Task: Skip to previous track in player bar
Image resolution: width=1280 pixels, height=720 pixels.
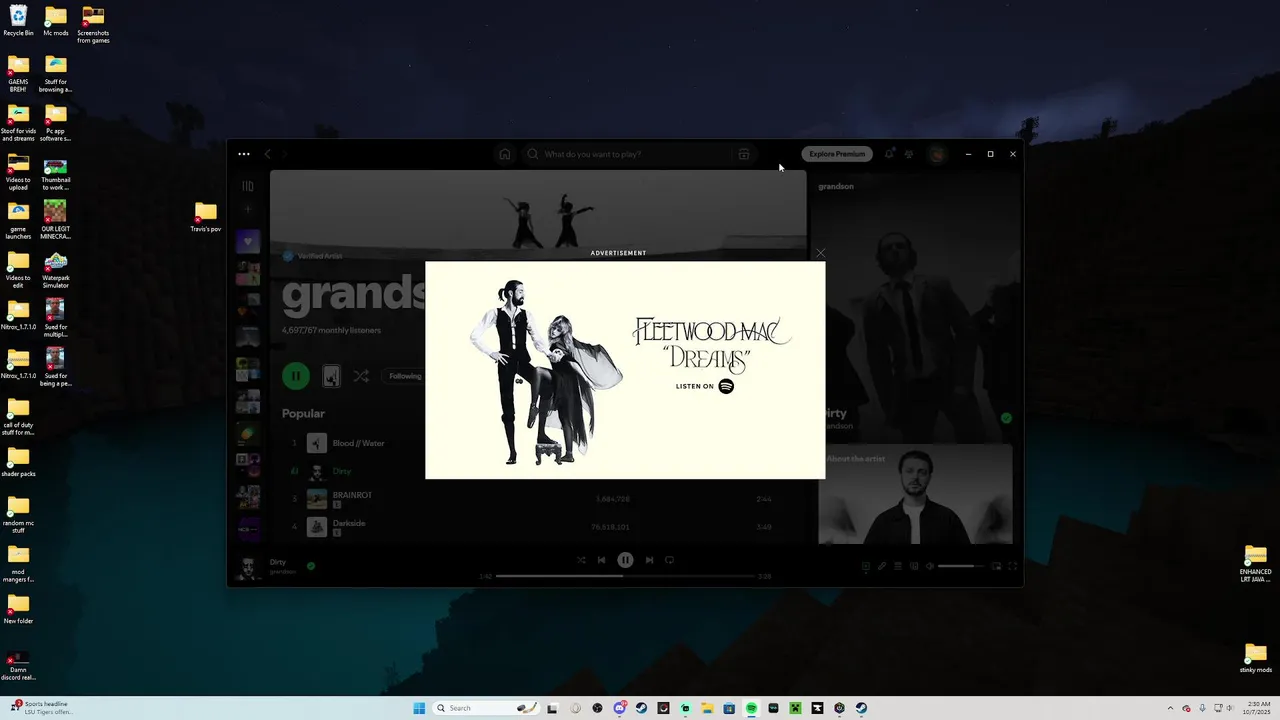Action: [x=601, y=560]
